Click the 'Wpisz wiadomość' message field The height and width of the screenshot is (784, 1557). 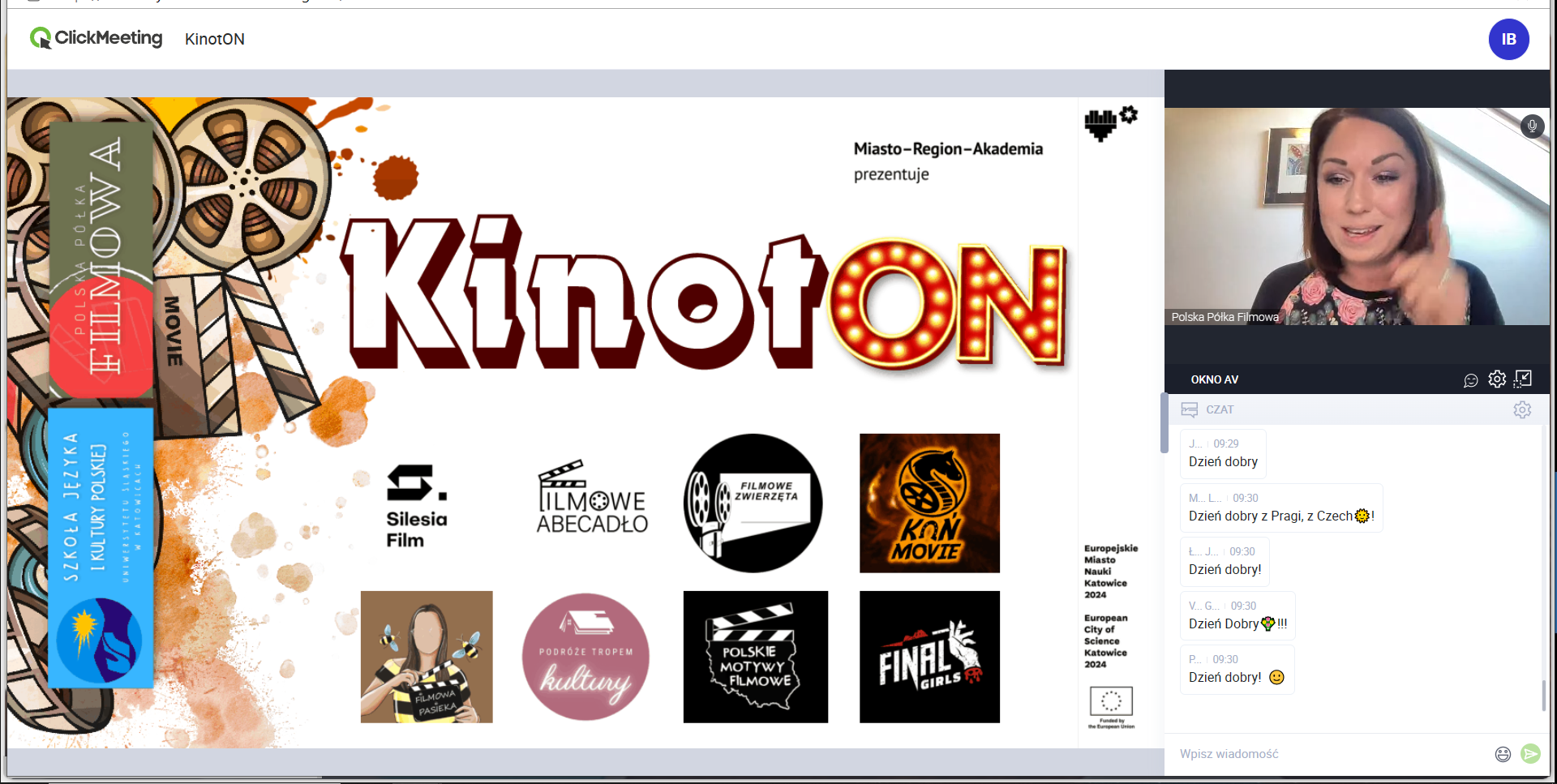coord(1330,754)
